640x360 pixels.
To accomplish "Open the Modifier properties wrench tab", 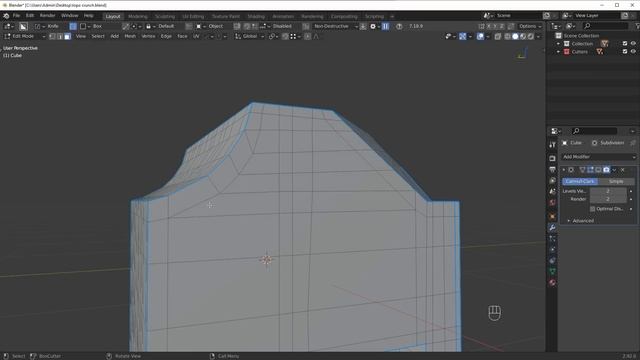I will pyautogui.click(x=552, y=227).
